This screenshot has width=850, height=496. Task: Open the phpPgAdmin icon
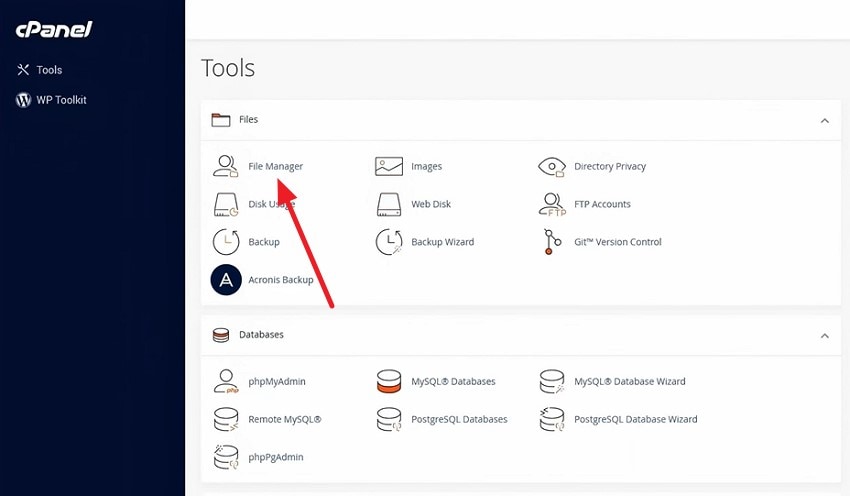[x=226, y=457]
